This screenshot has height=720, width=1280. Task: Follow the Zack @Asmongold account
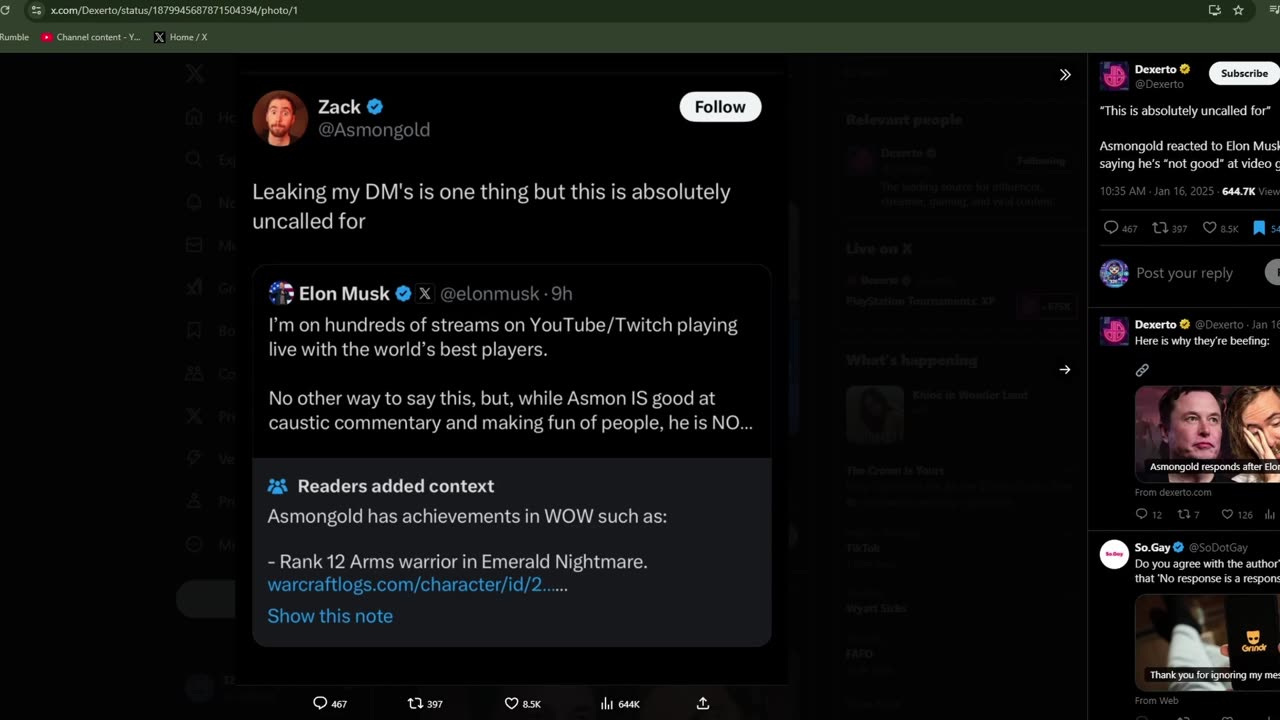(x=720, y=107)
